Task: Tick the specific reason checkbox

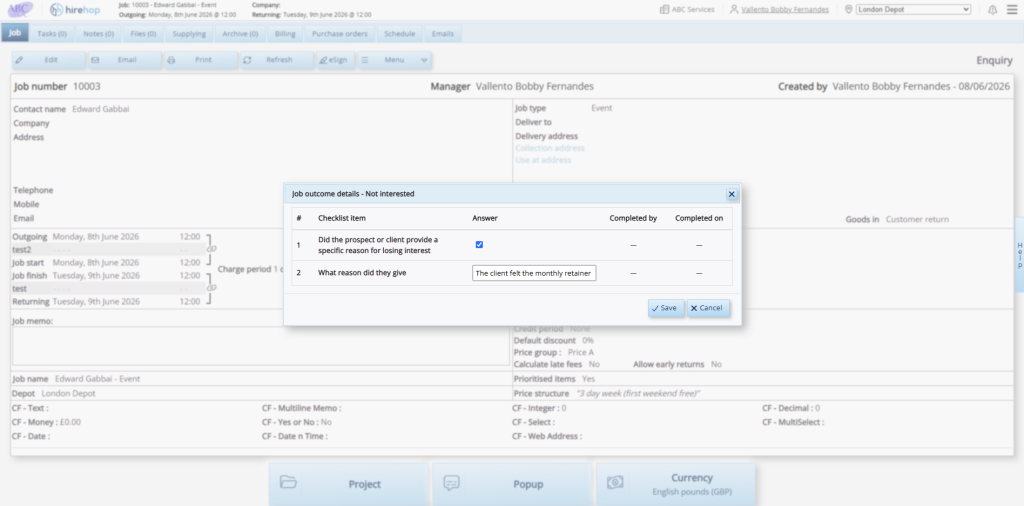Action: (479, 245)
